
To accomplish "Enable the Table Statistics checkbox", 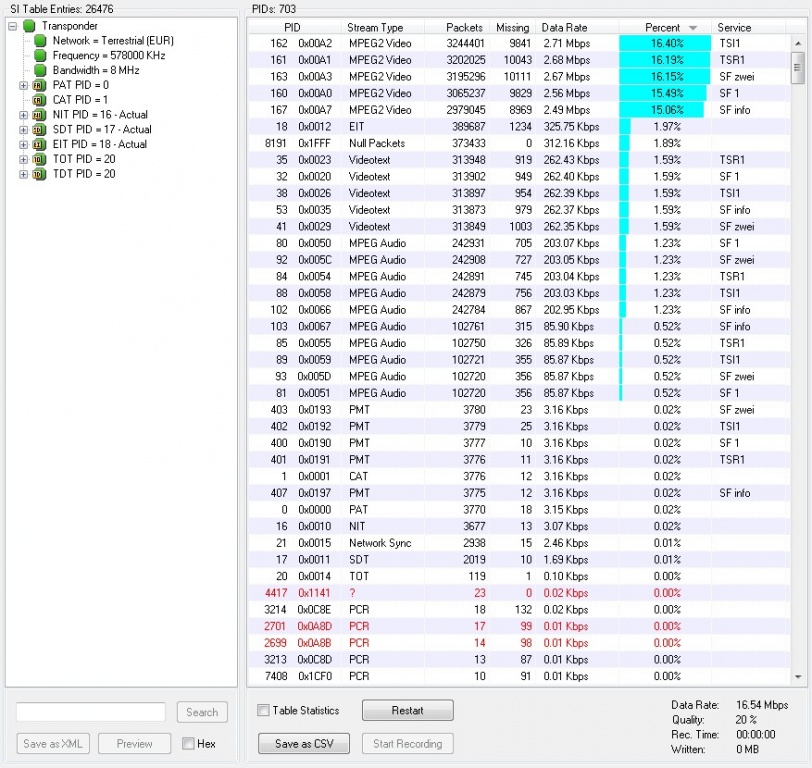I will pos(263,710).
